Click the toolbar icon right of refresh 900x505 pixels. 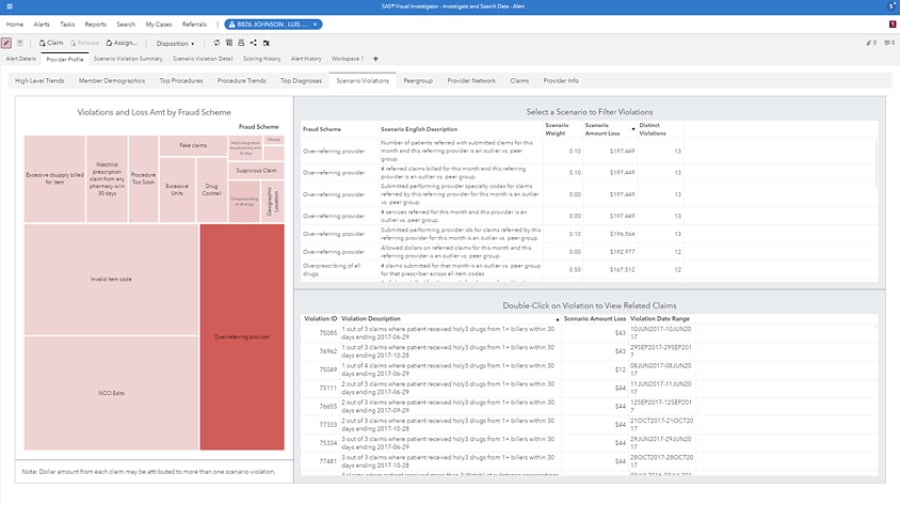229,43
